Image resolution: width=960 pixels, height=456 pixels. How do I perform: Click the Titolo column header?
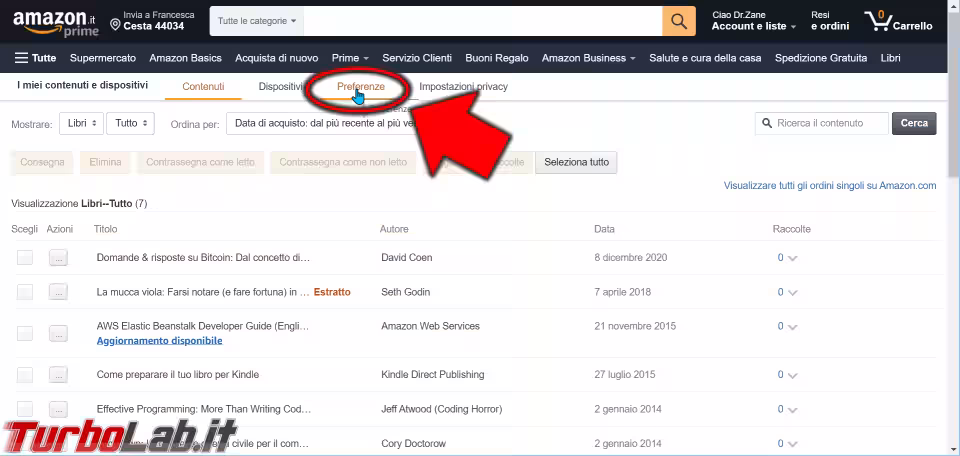click(105, 229)
